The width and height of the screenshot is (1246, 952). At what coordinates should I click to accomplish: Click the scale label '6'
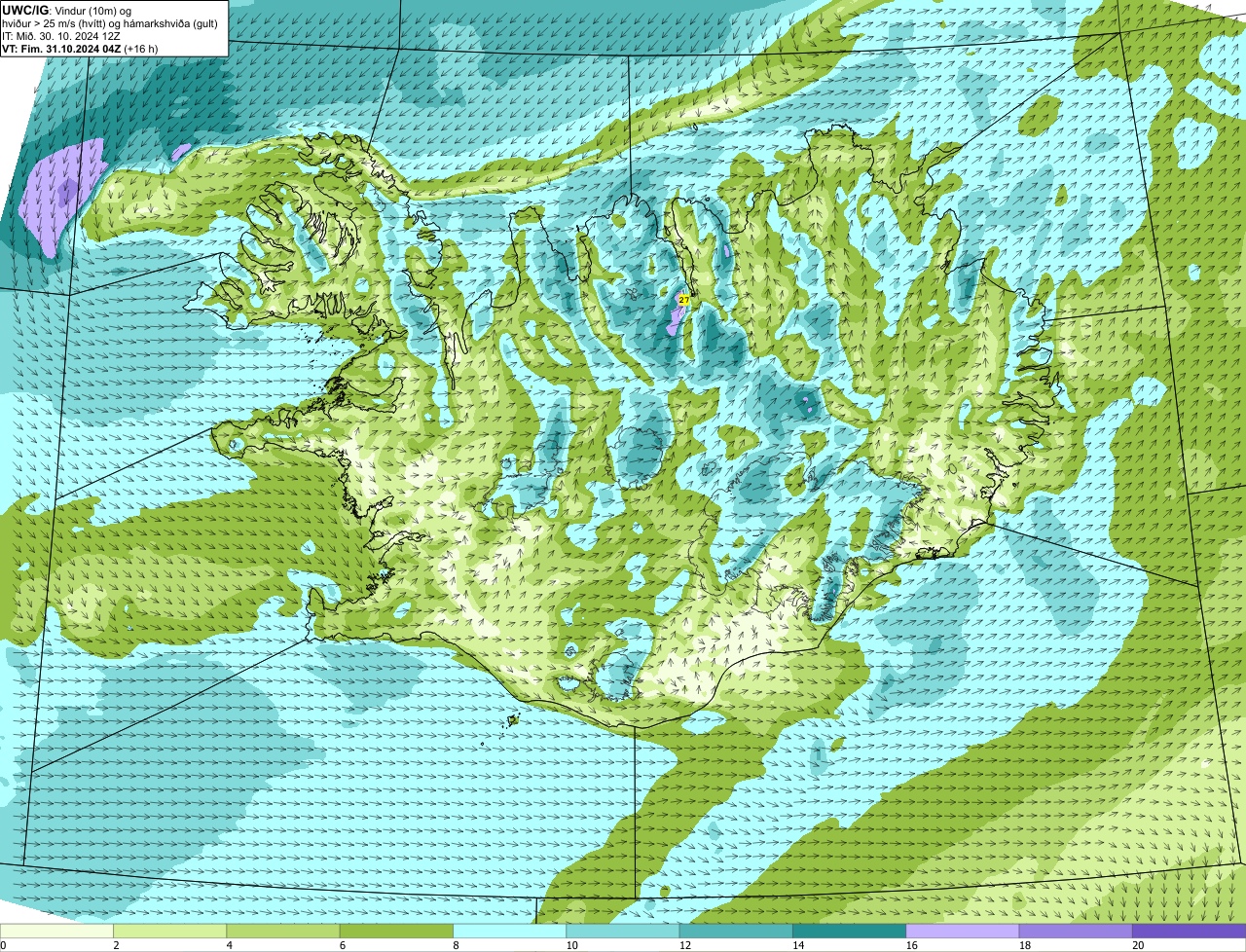[343, 945]
